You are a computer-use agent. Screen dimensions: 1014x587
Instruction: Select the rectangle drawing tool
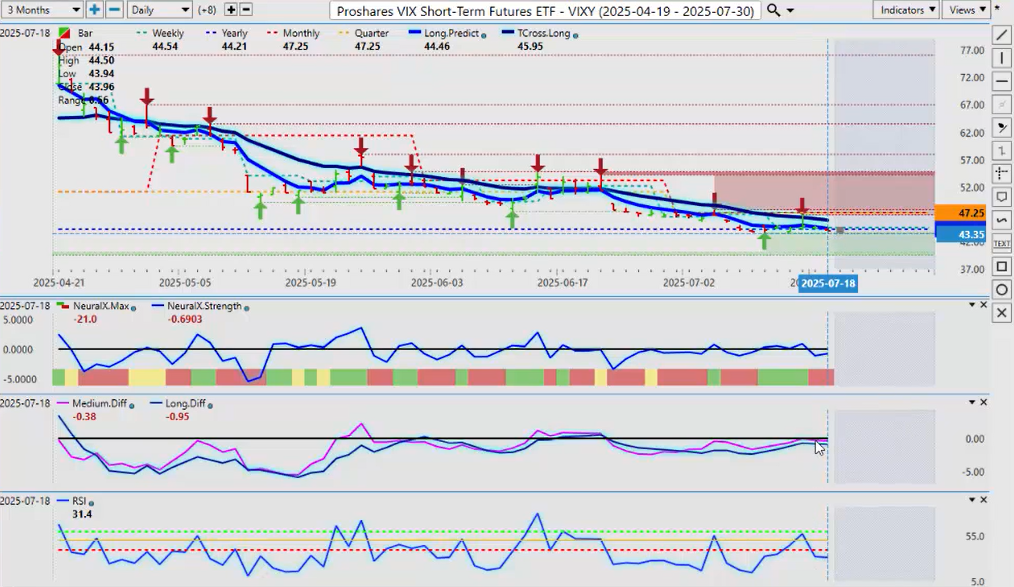[1003, 266]
